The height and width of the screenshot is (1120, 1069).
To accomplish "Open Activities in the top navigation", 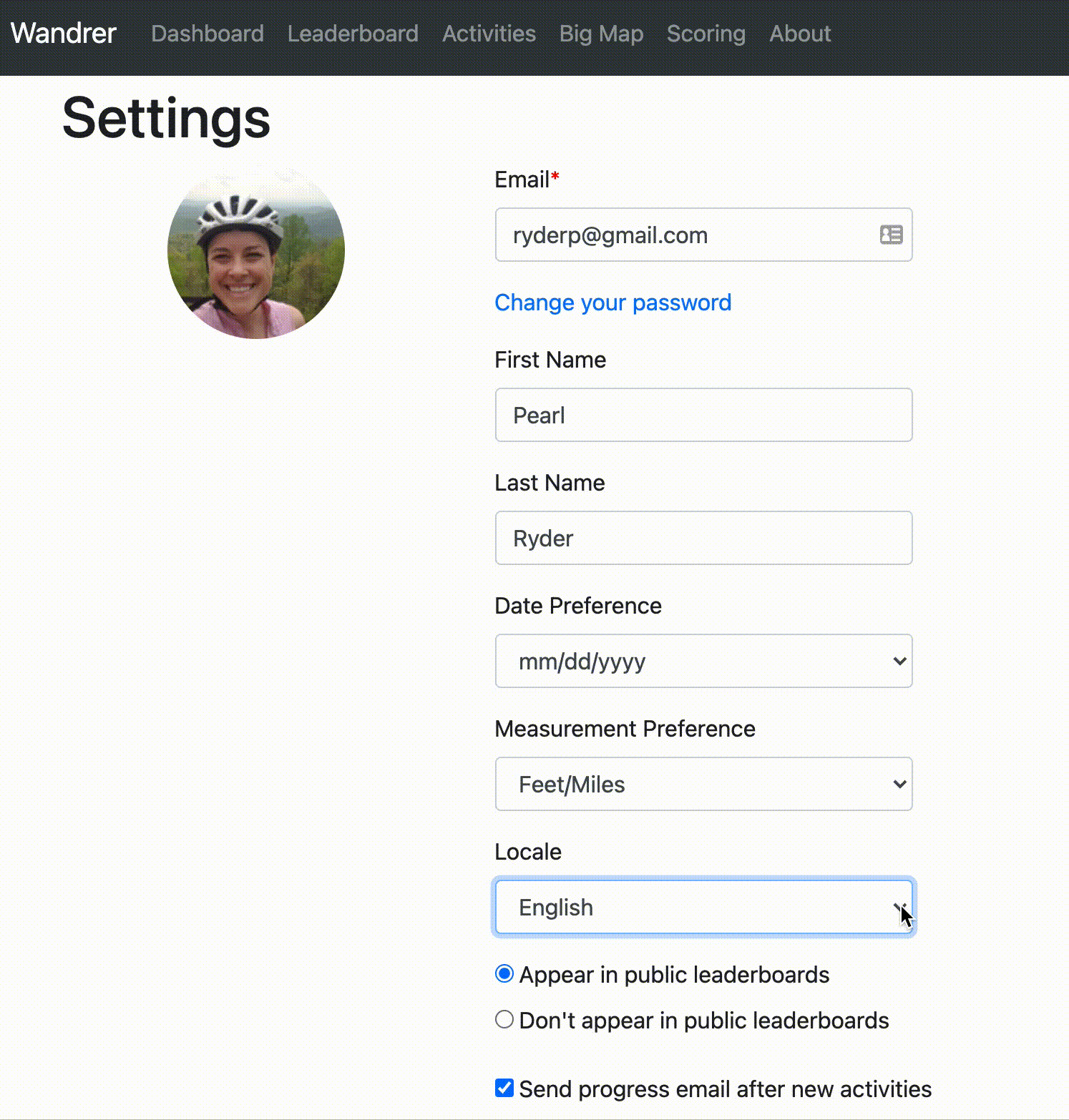I will 489,34.
